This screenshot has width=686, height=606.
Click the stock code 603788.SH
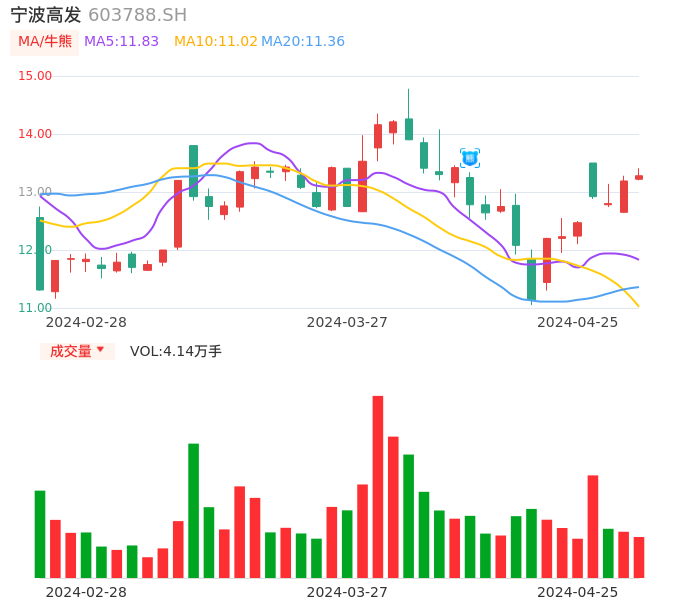137,15
